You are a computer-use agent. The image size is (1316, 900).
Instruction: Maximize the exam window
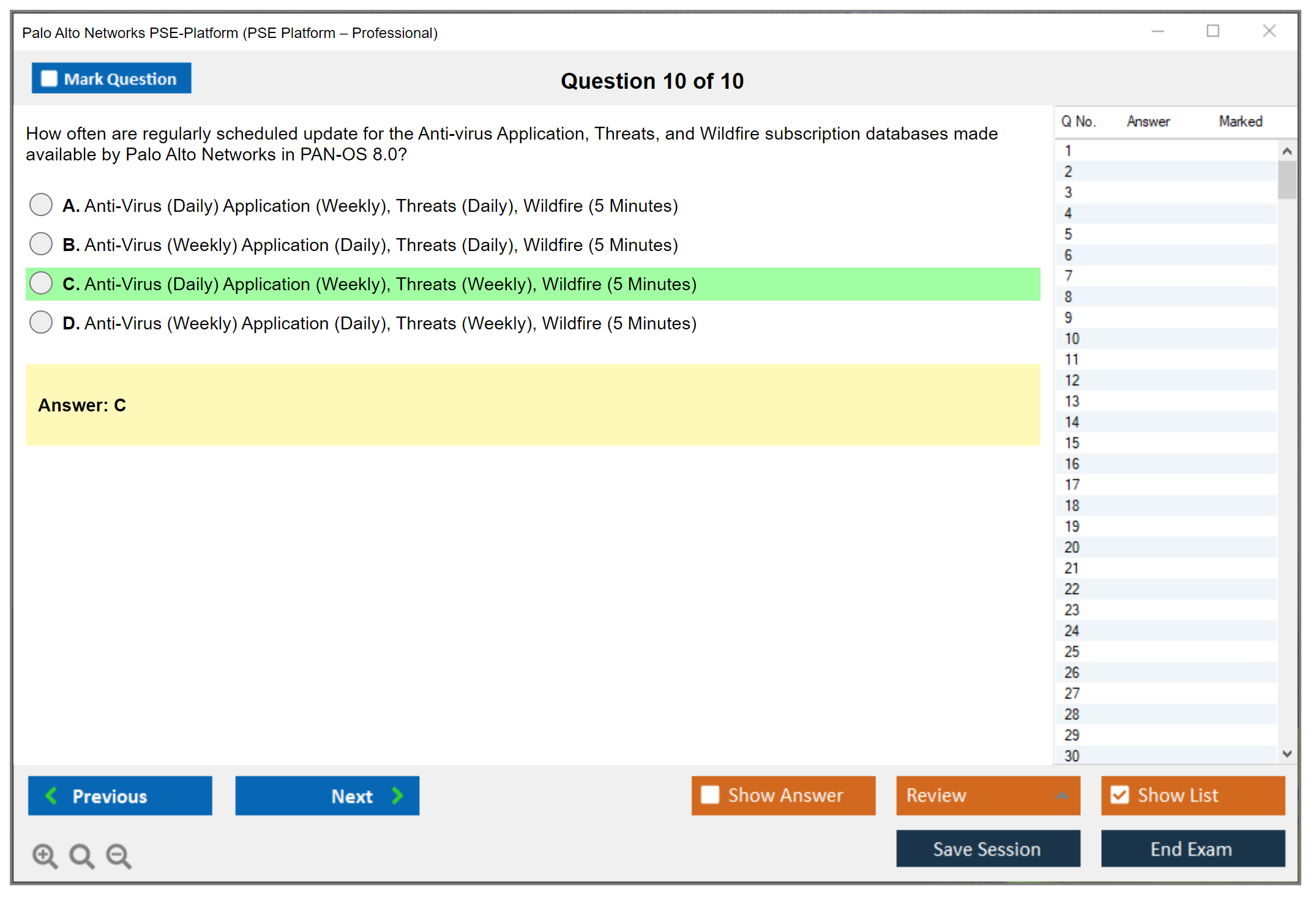click(1213, 31)
